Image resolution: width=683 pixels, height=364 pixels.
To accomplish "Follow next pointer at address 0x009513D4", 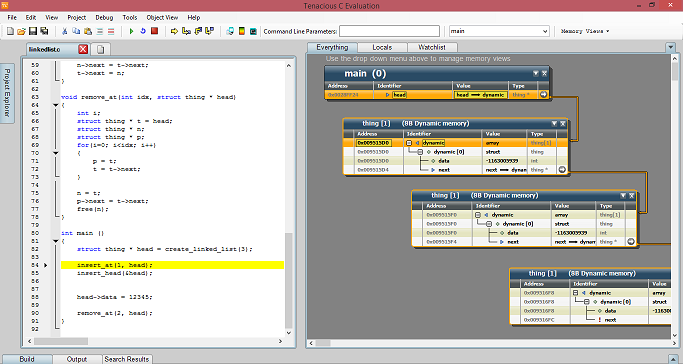I will tap(562, 170).
